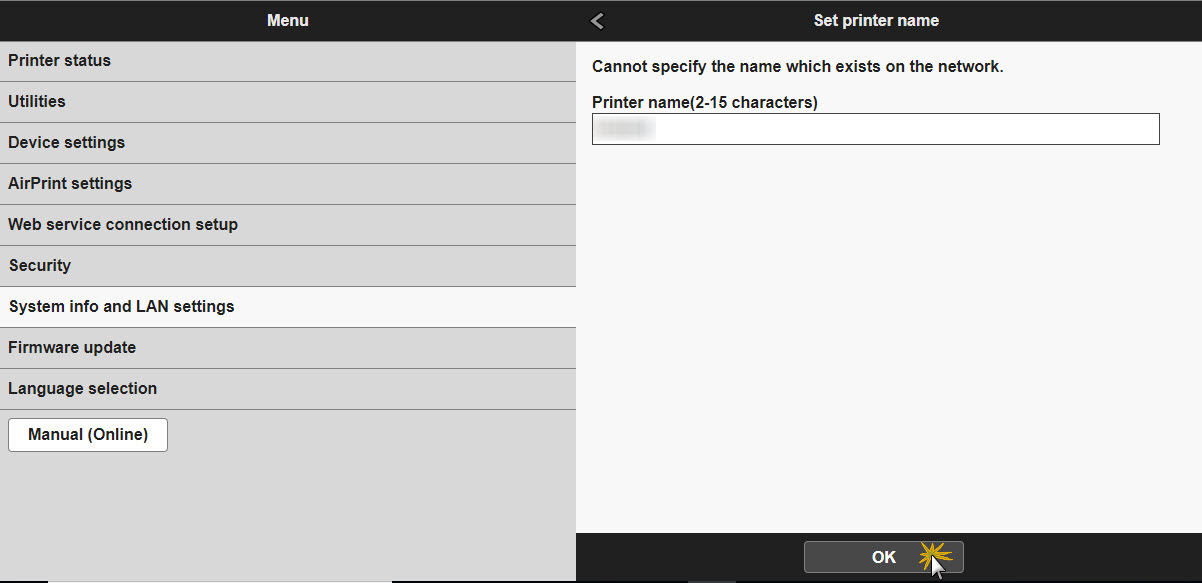Click inside the printer name input field

click(x=876, y=129)
